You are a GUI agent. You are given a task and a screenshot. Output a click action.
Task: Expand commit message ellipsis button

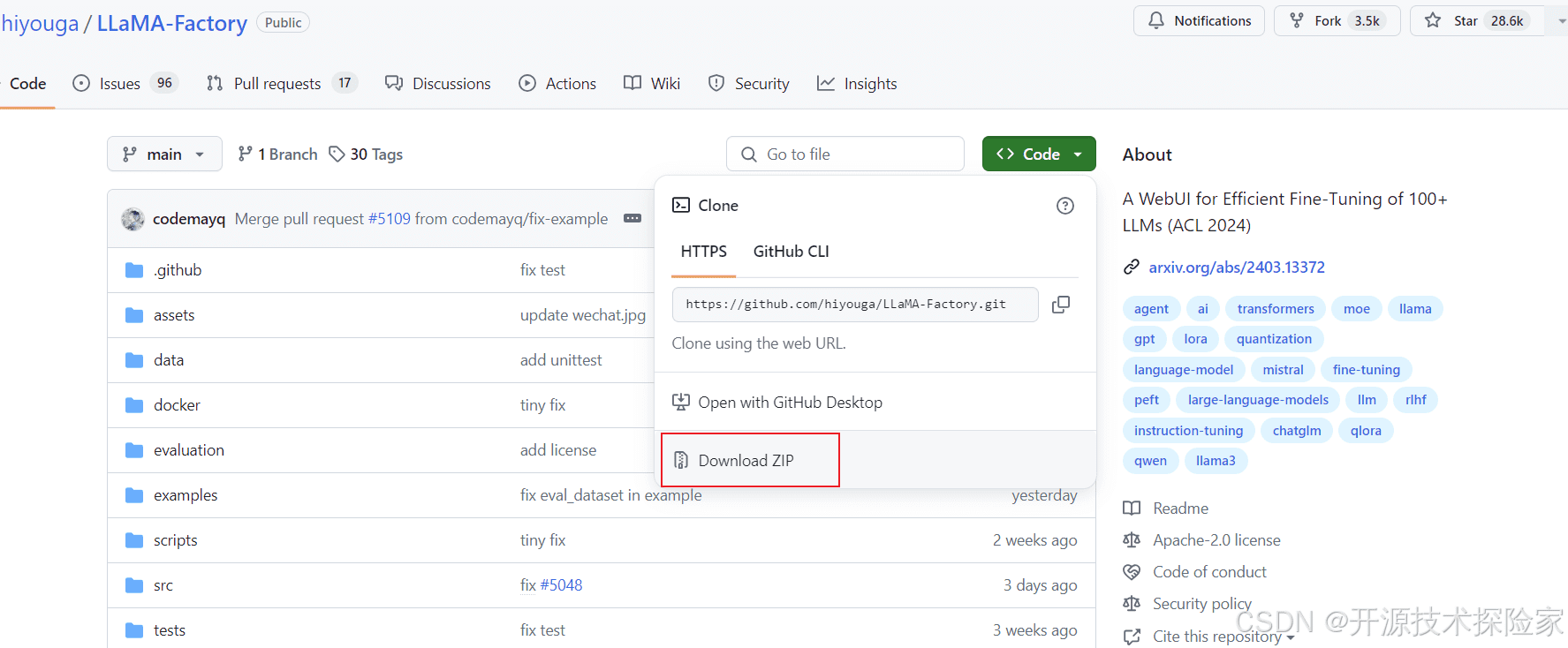pyautogui.click(x=633, y=218)
